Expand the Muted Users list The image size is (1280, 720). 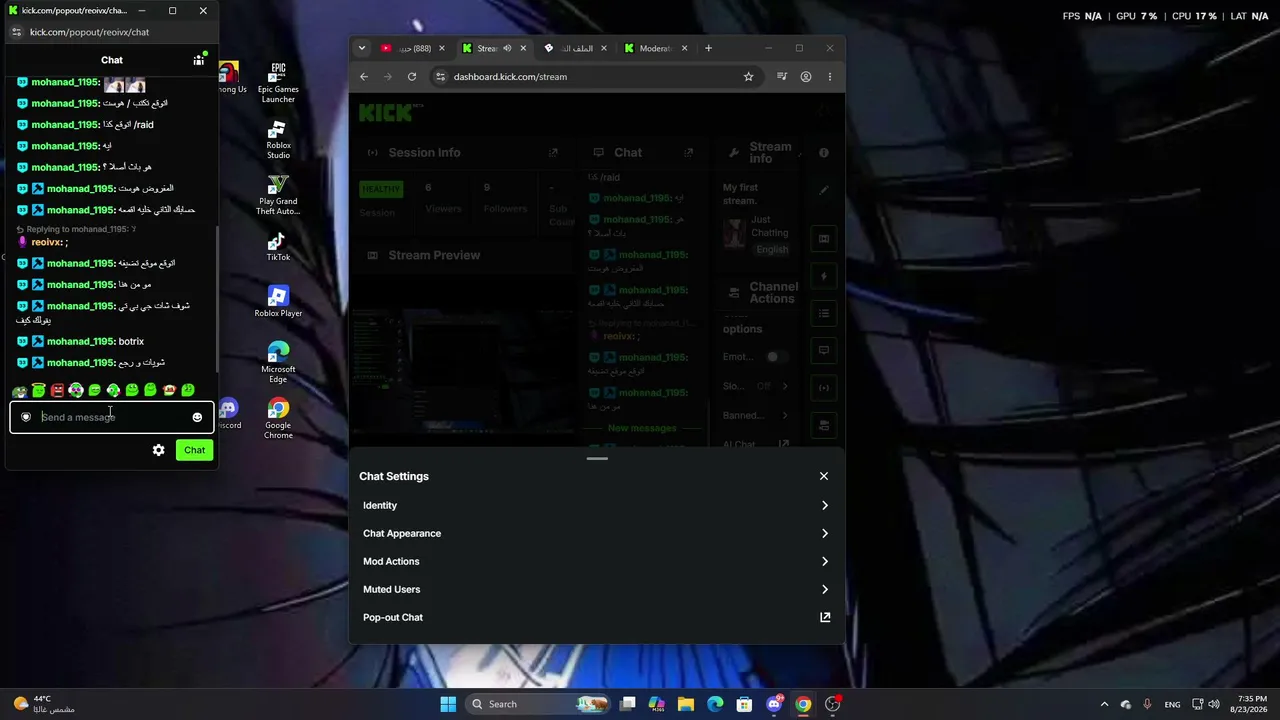pyautogui.click(x=596, y=589)
